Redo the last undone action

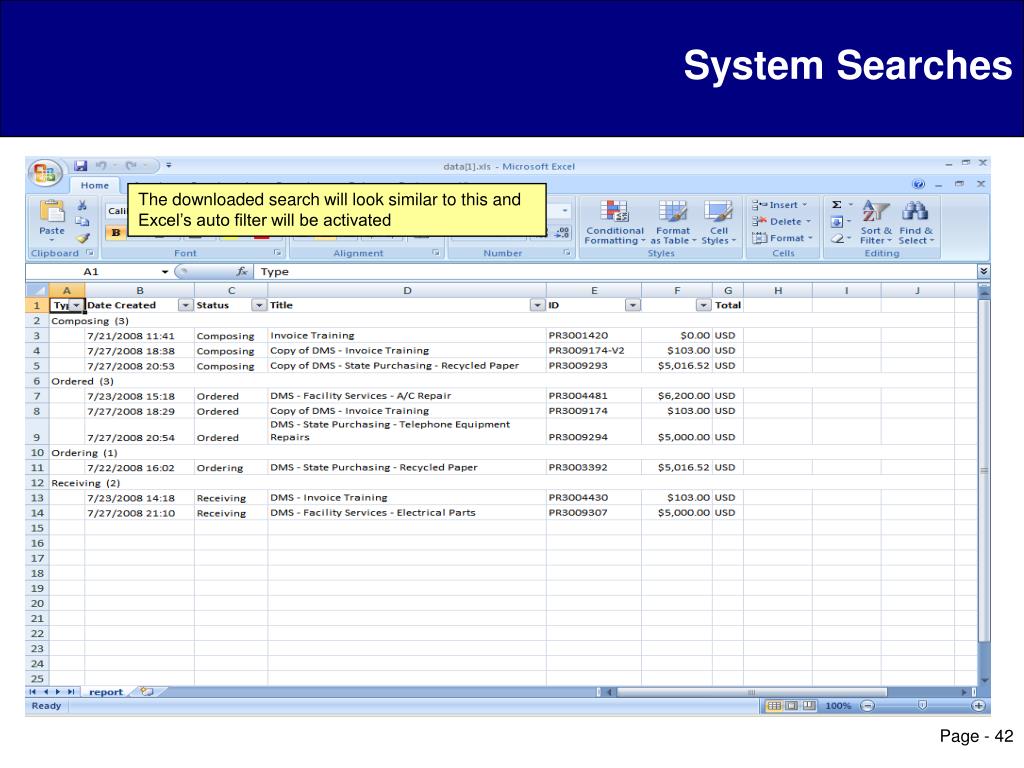click(x=131, y=166)
